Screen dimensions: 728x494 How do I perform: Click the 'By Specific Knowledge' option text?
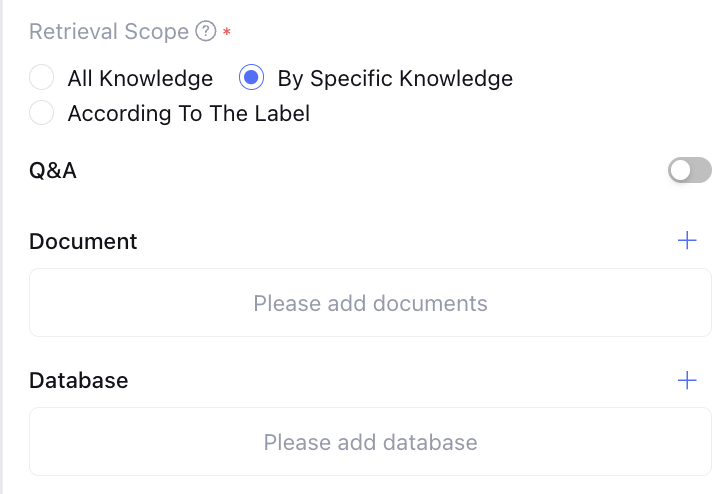[395, 78]
